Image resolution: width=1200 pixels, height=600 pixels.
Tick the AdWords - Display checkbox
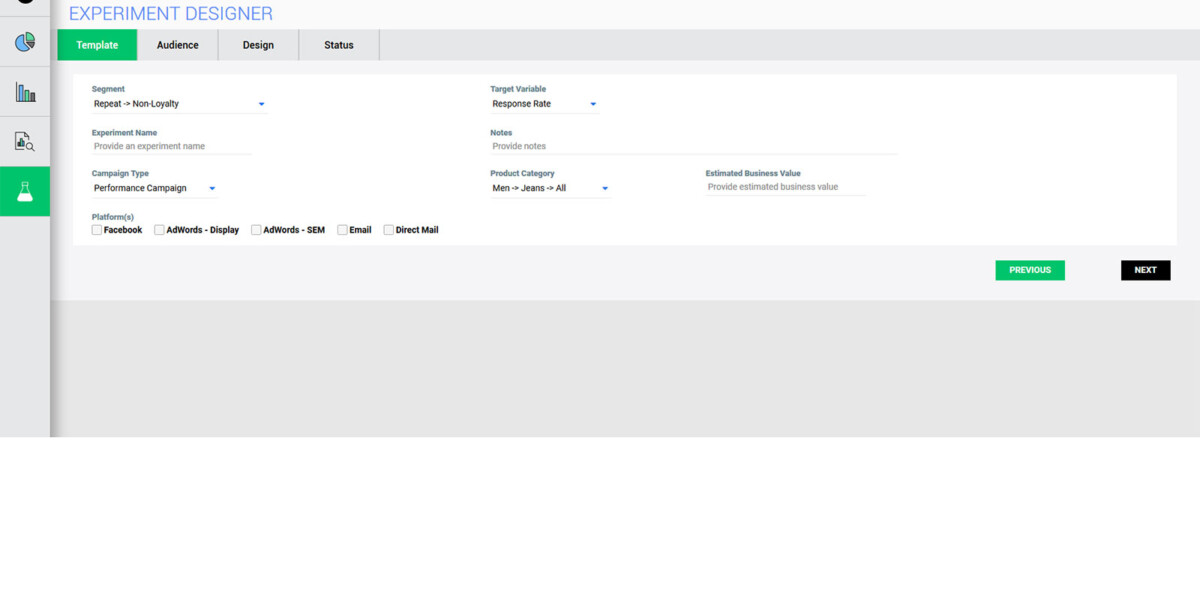click(x=159, y=230)
